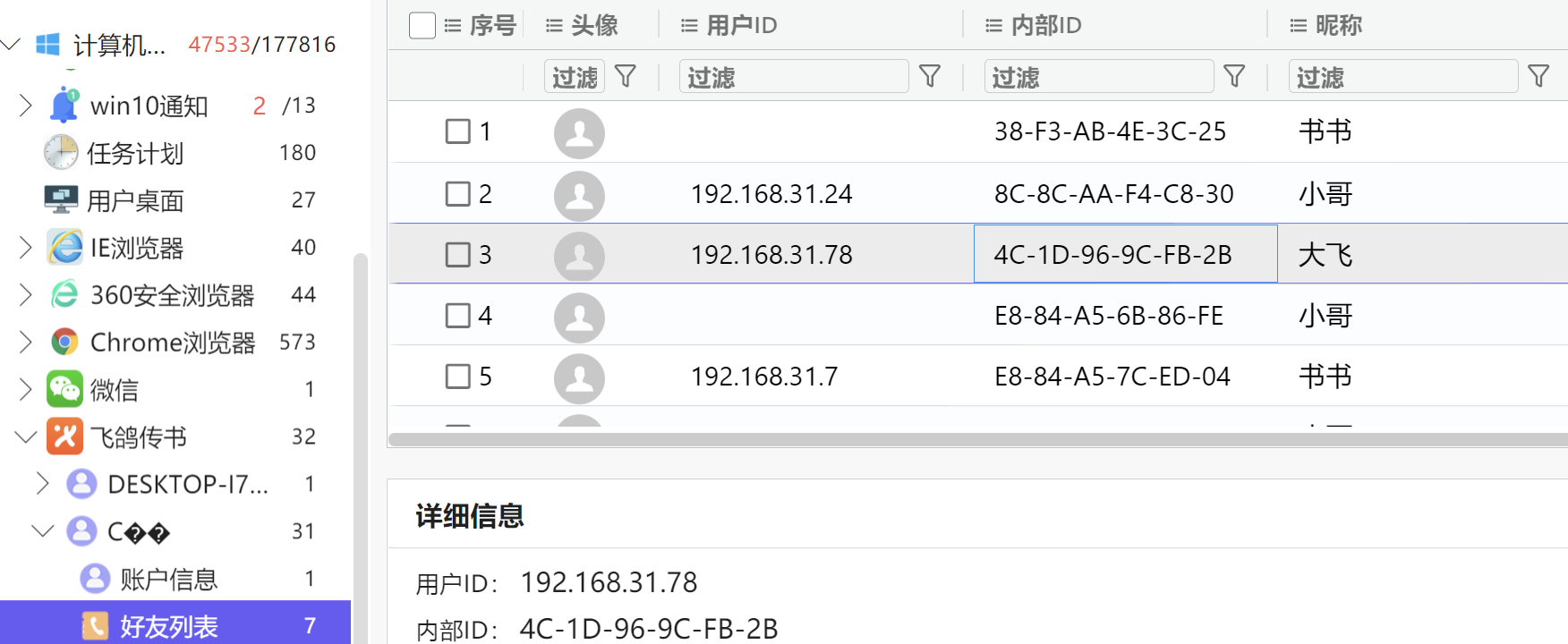Click the filter funnel for 内部ID column
Screen dimensions: 1568x644
point(1234,77)
